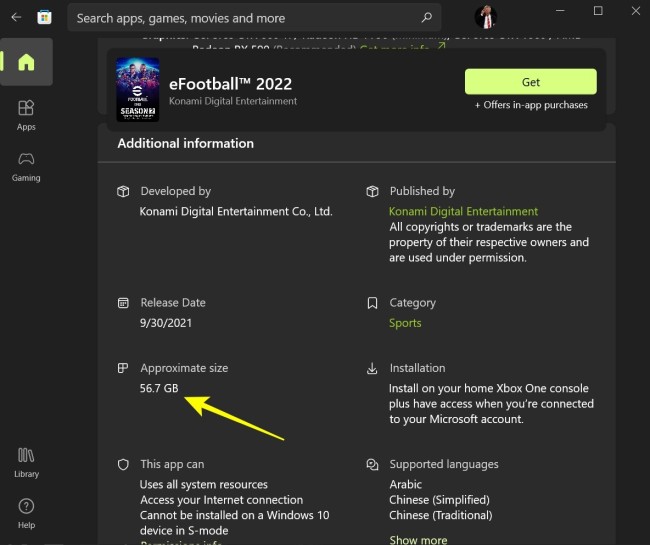Click Access your Internet connection text
Screen dimensions: 650x545
(221, 500)
